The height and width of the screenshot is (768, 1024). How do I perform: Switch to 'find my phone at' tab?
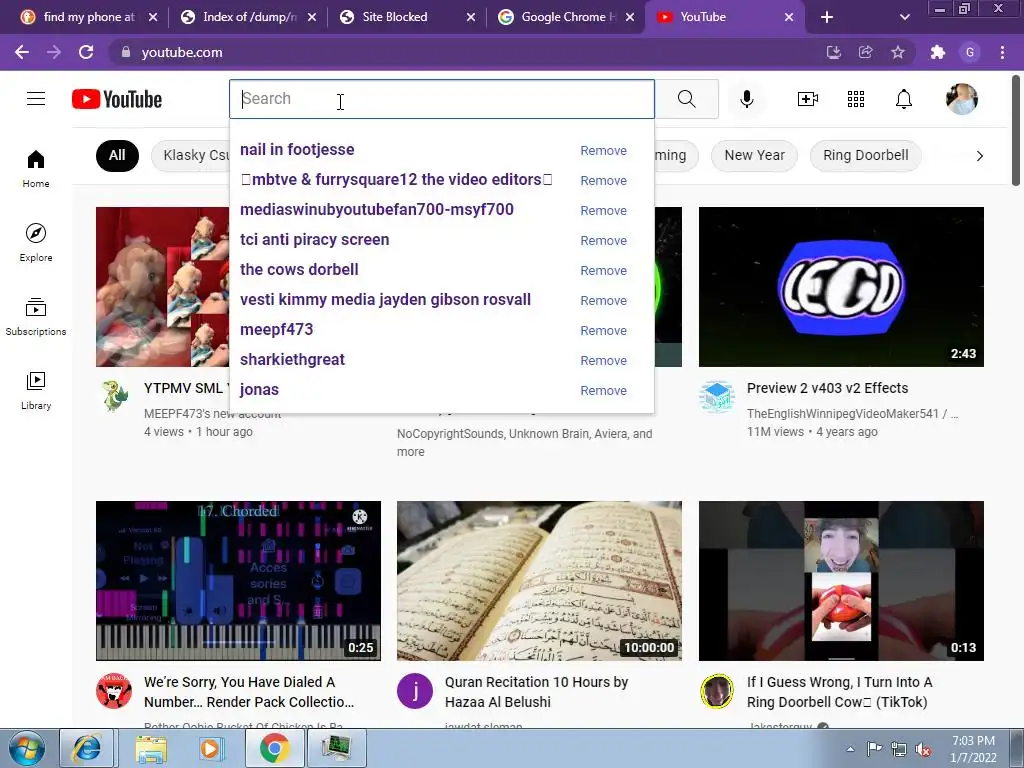89,17
